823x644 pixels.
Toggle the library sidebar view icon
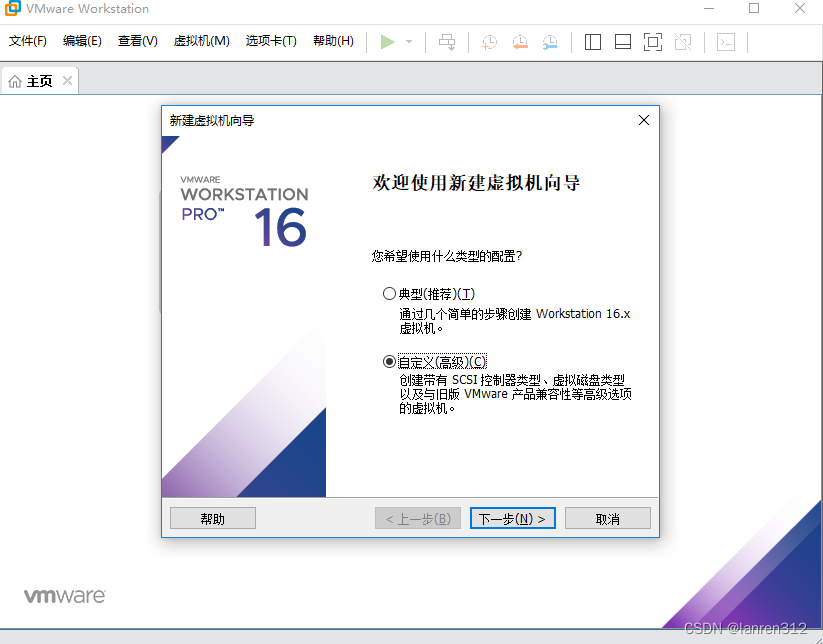593,42
